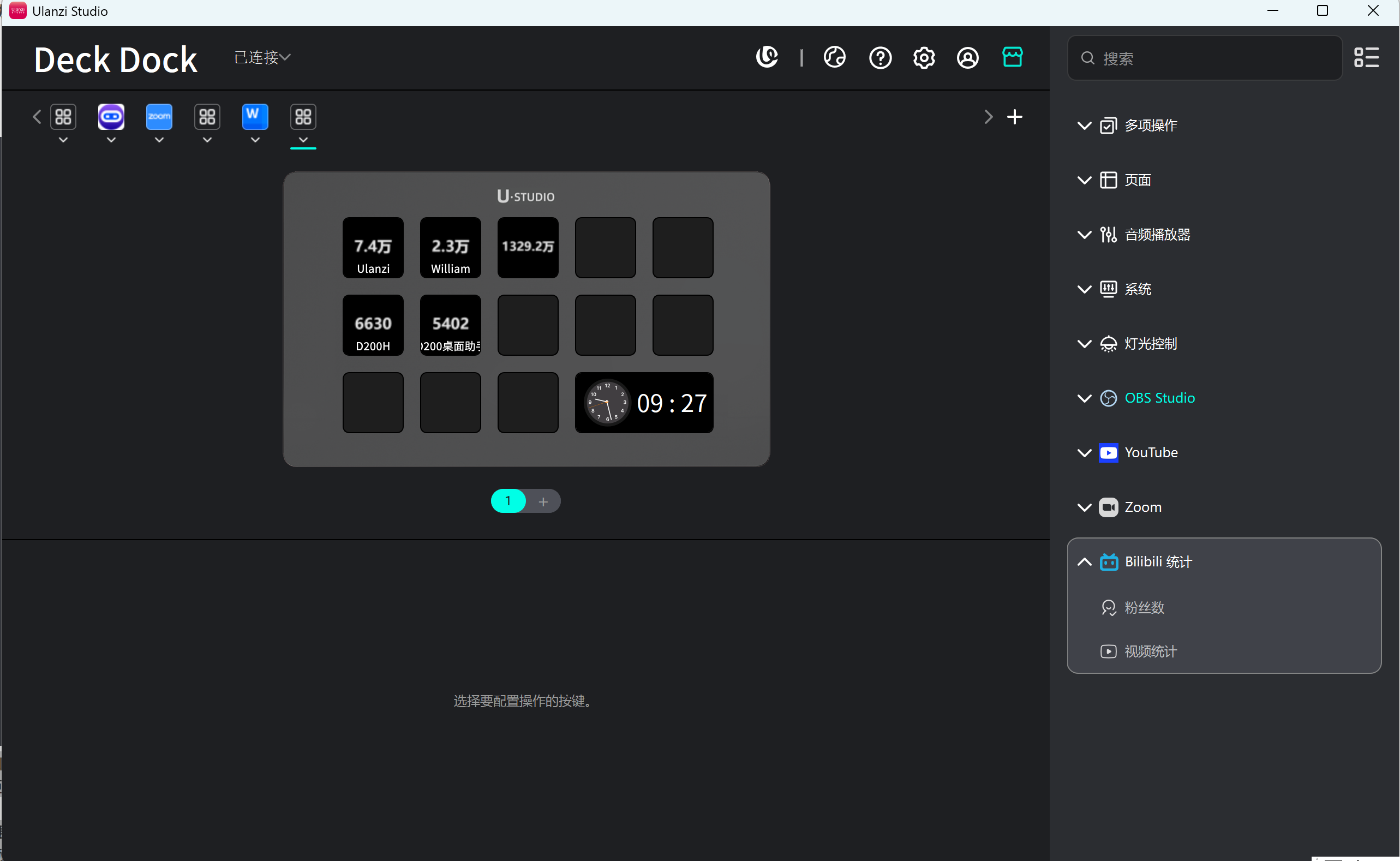1400x861 pixels.
Task: Toggle the list view icon beside search
Action: coord(1366,57)
